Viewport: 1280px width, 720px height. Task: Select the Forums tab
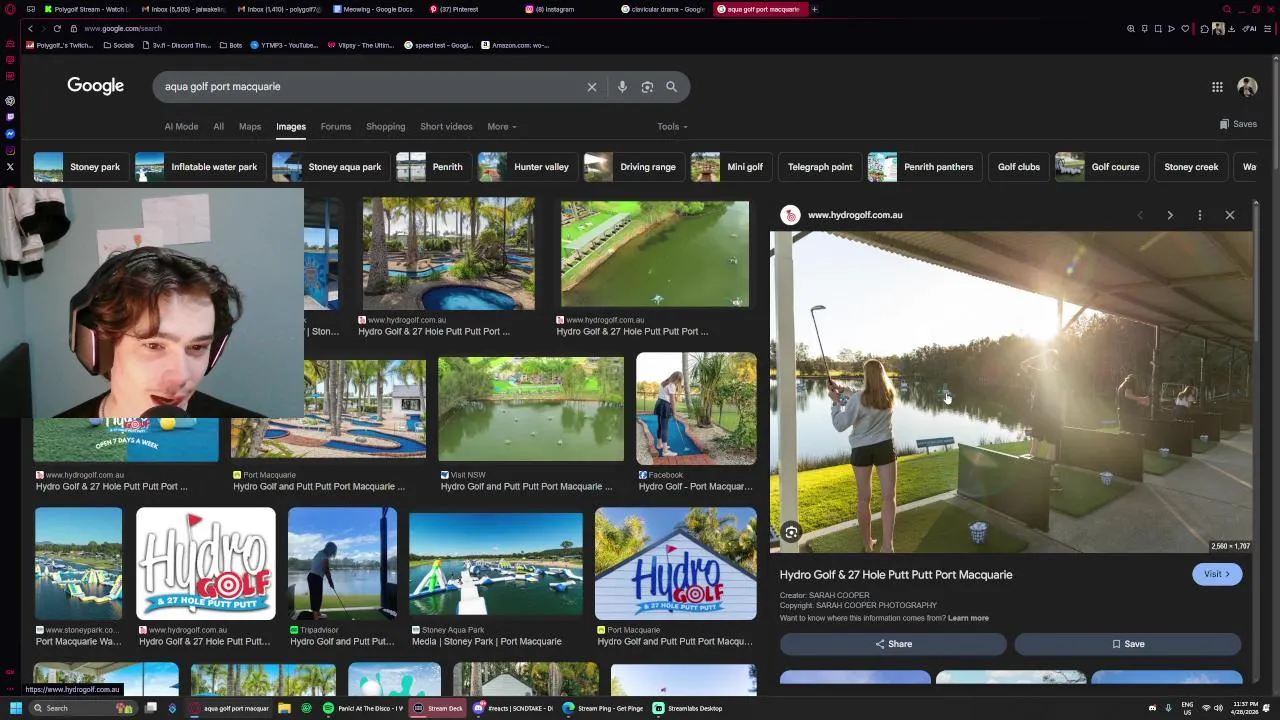[336, 127]
